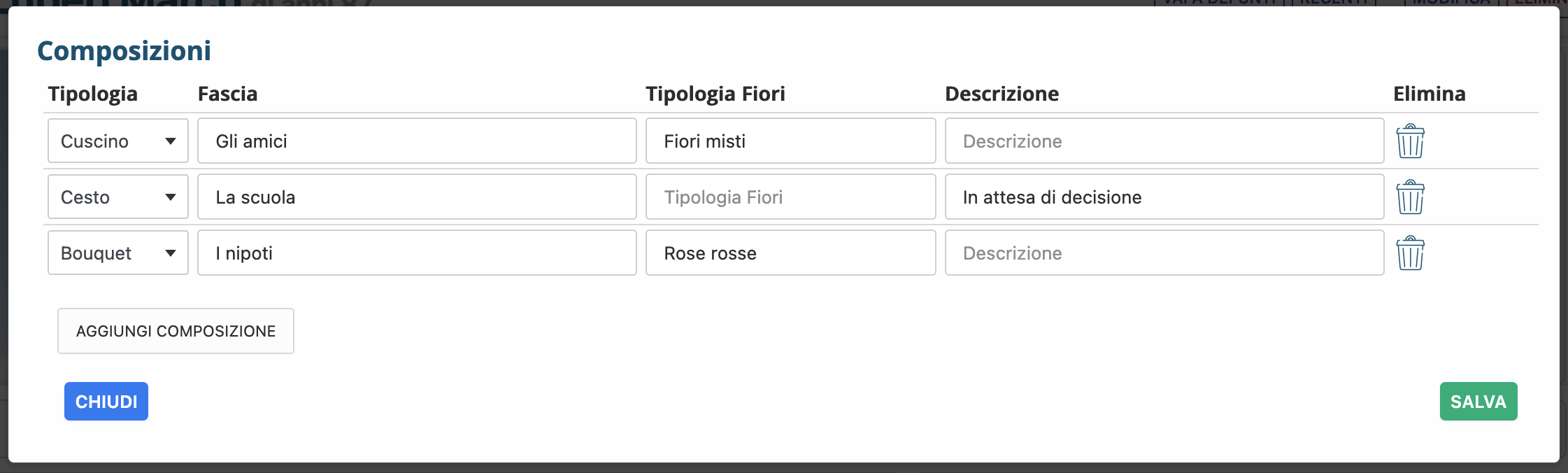The height and width of the screenshot is (473, 1568).
Task: Click the Elimina column header
Action: coord(1429,94)
